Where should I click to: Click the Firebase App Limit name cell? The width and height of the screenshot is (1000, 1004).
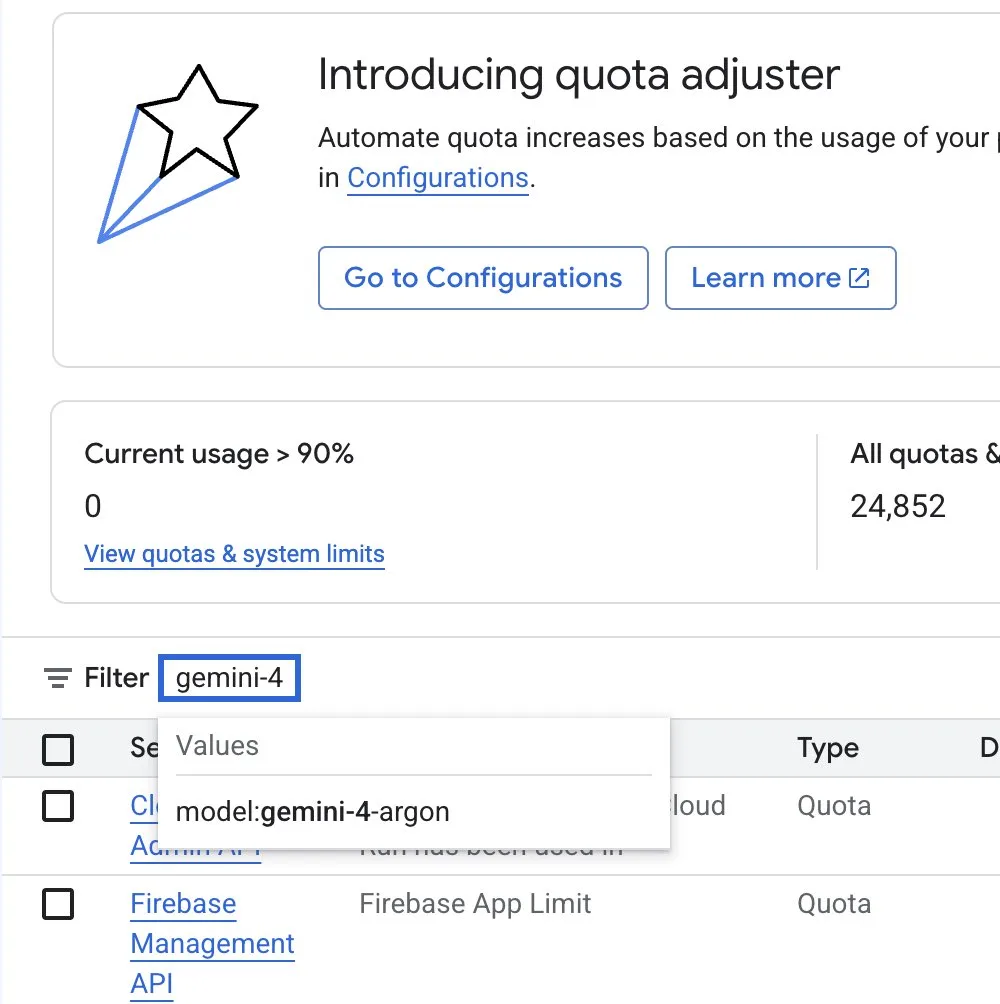point(475,903)
